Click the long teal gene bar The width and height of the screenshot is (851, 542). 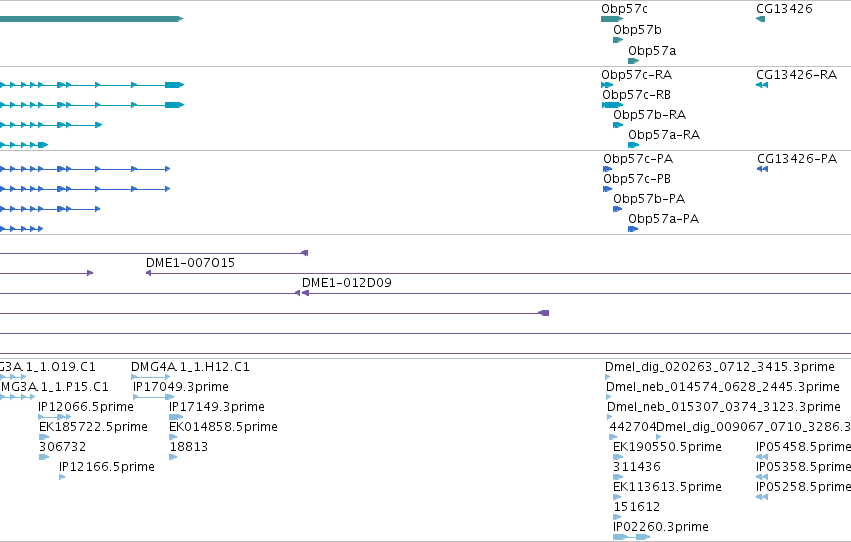tap(92, 19)
